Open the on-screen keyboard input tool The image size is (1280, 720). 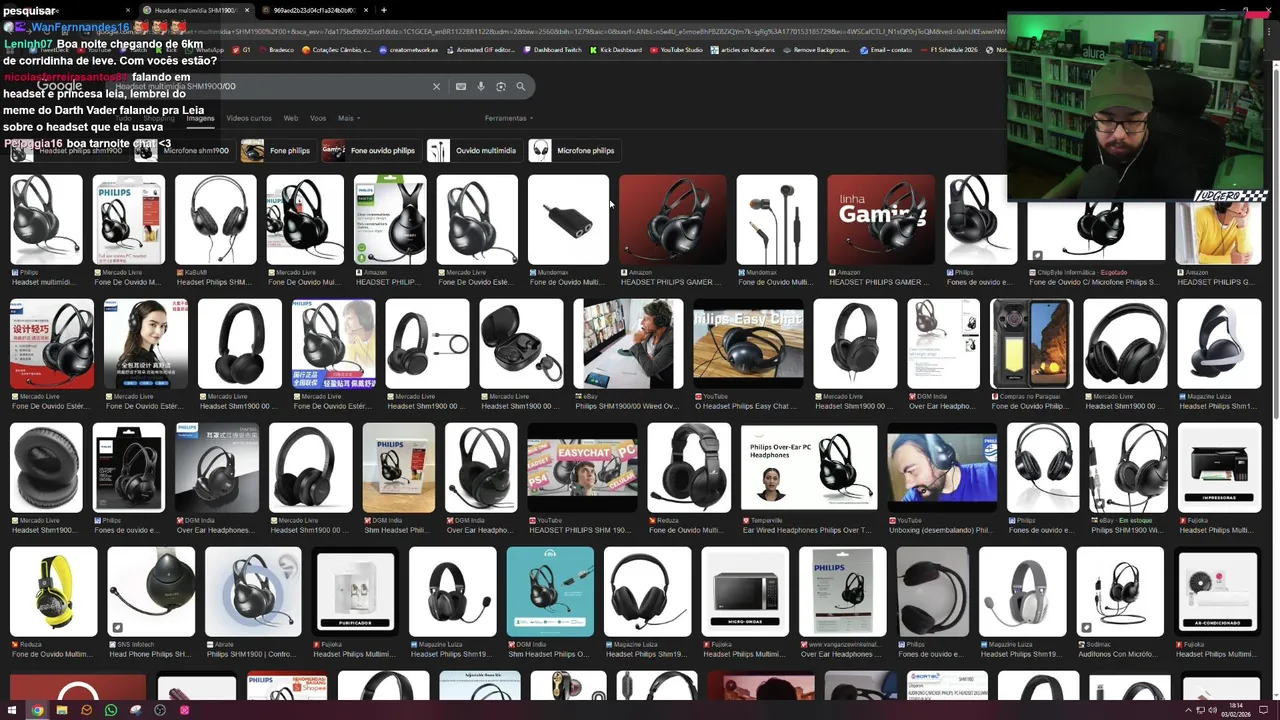[x=461, y=87]
